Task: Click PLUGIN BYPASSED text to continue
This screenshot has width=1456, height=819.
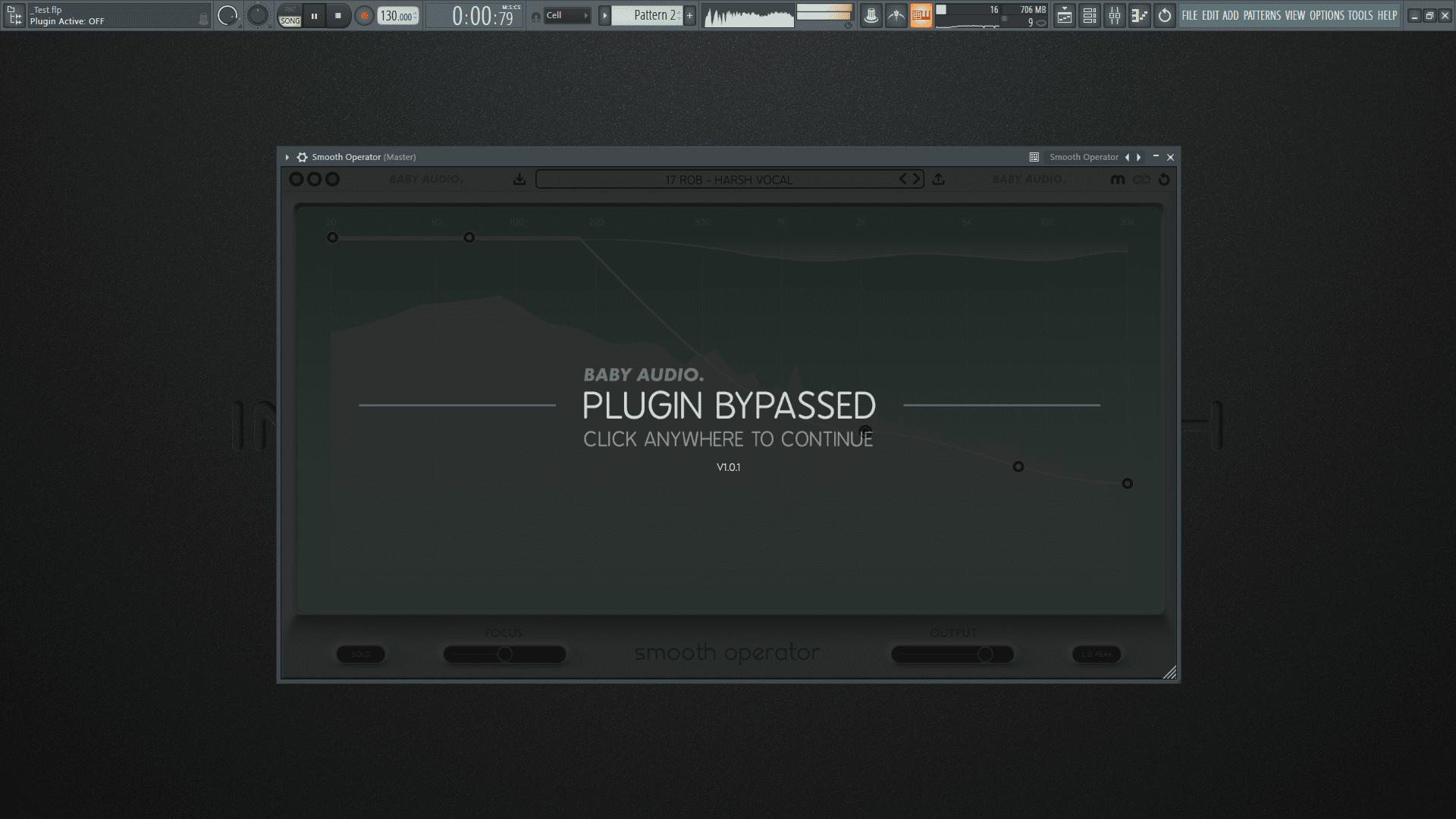Action: [729, 406]
